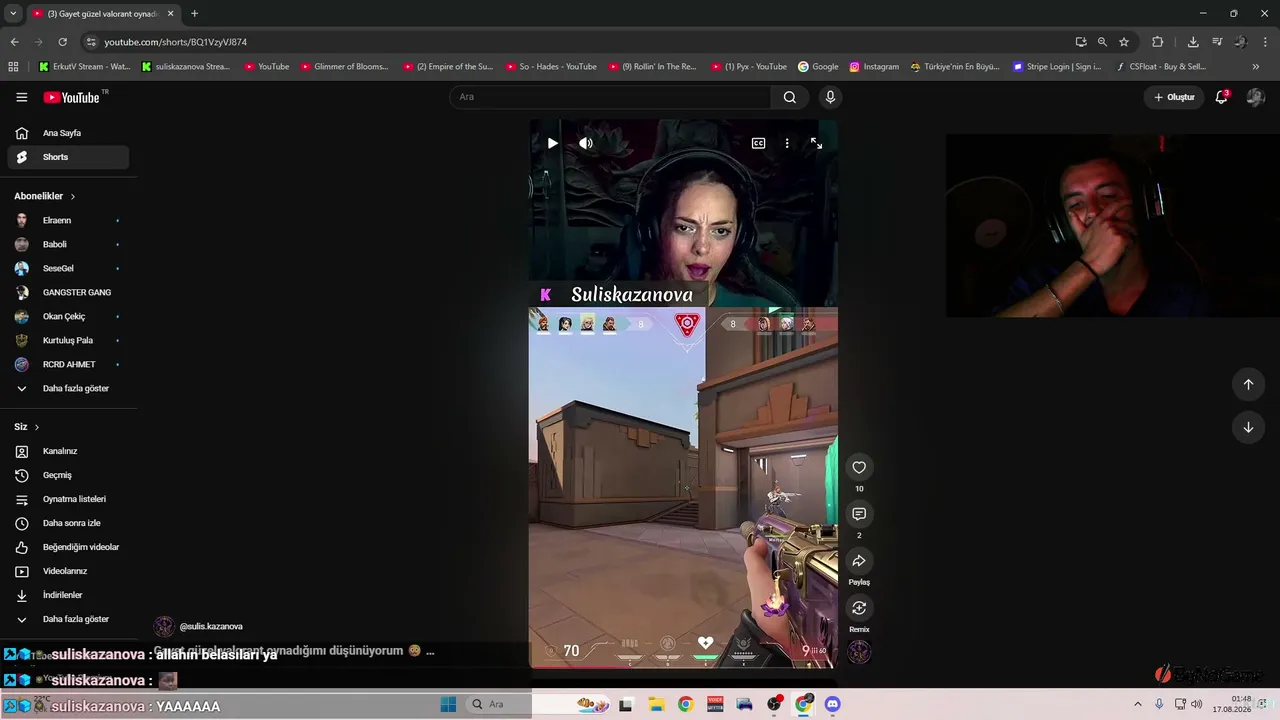Open Beğendiğim videolar list

(68, 547)
